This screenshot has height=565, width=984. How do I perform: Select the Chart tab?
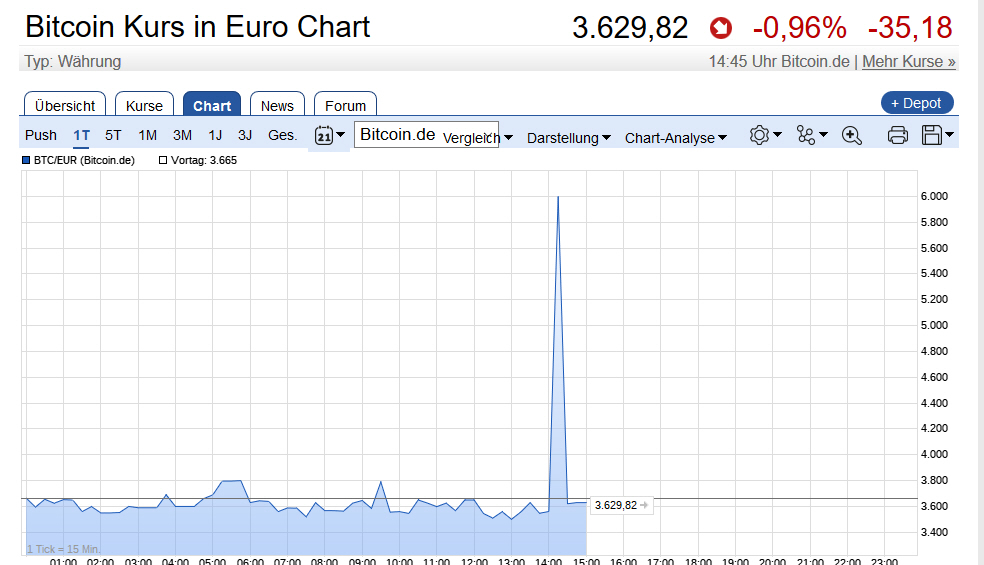[212, 104]
